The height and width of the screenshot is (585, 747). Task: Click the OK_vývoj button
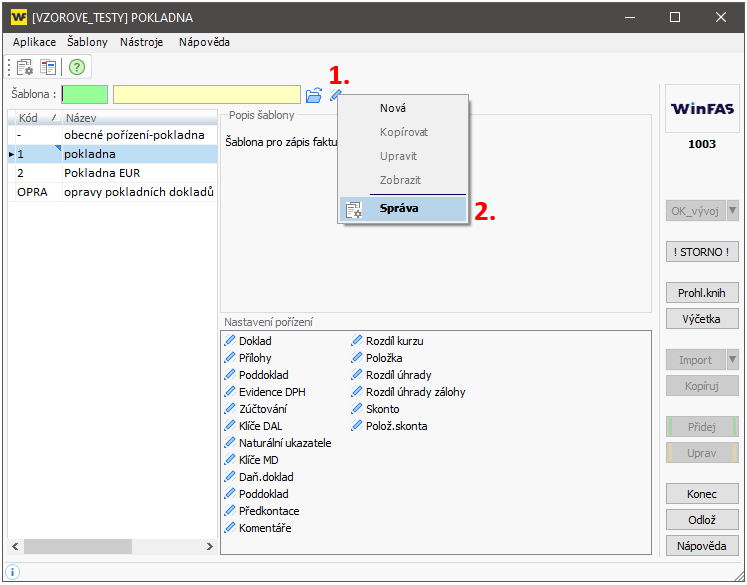(x=696, y=211)
